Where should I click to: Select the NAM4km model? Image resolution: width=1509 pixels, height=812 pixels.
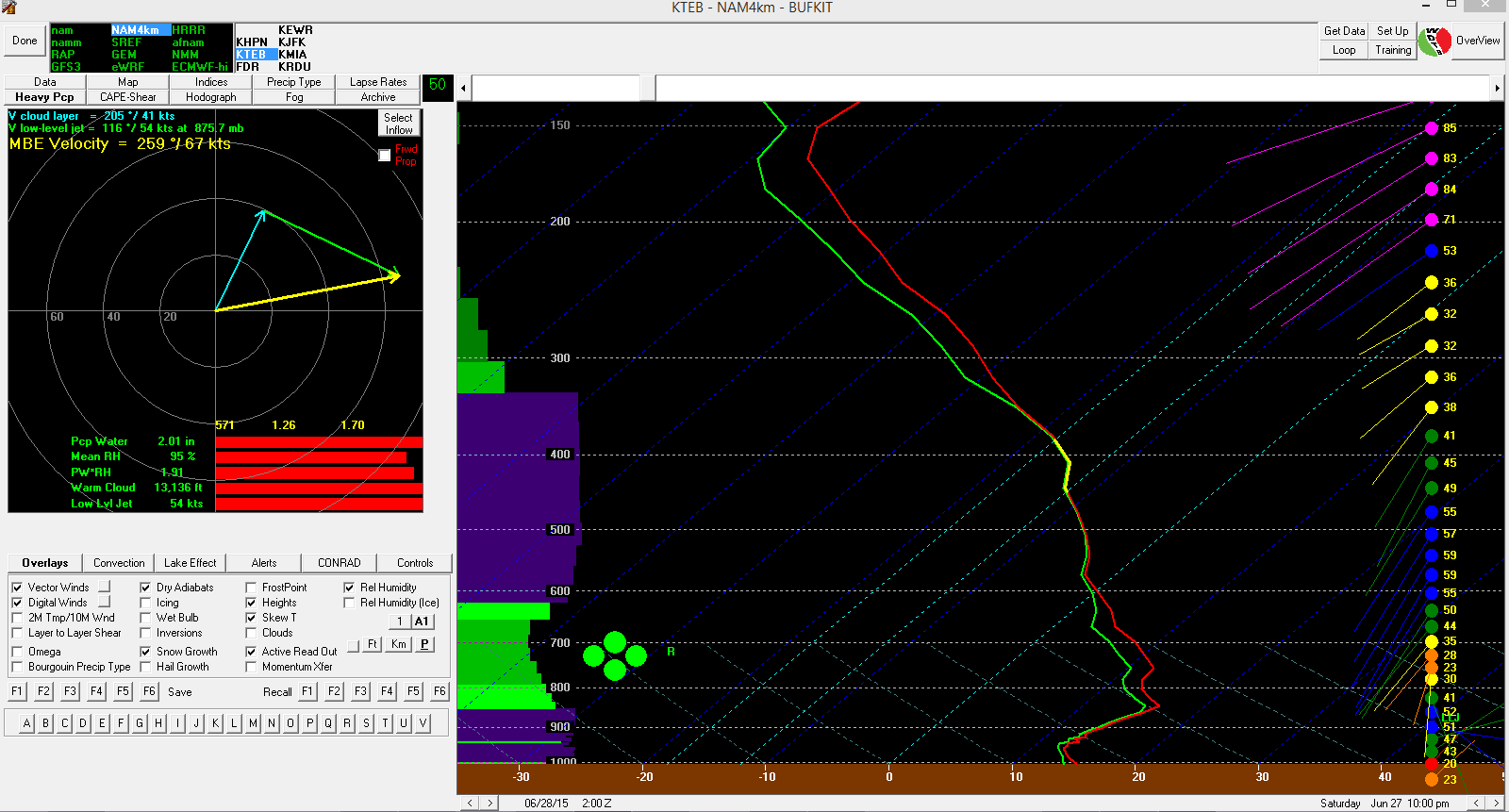pyautogui.click(x=141, y=30)
